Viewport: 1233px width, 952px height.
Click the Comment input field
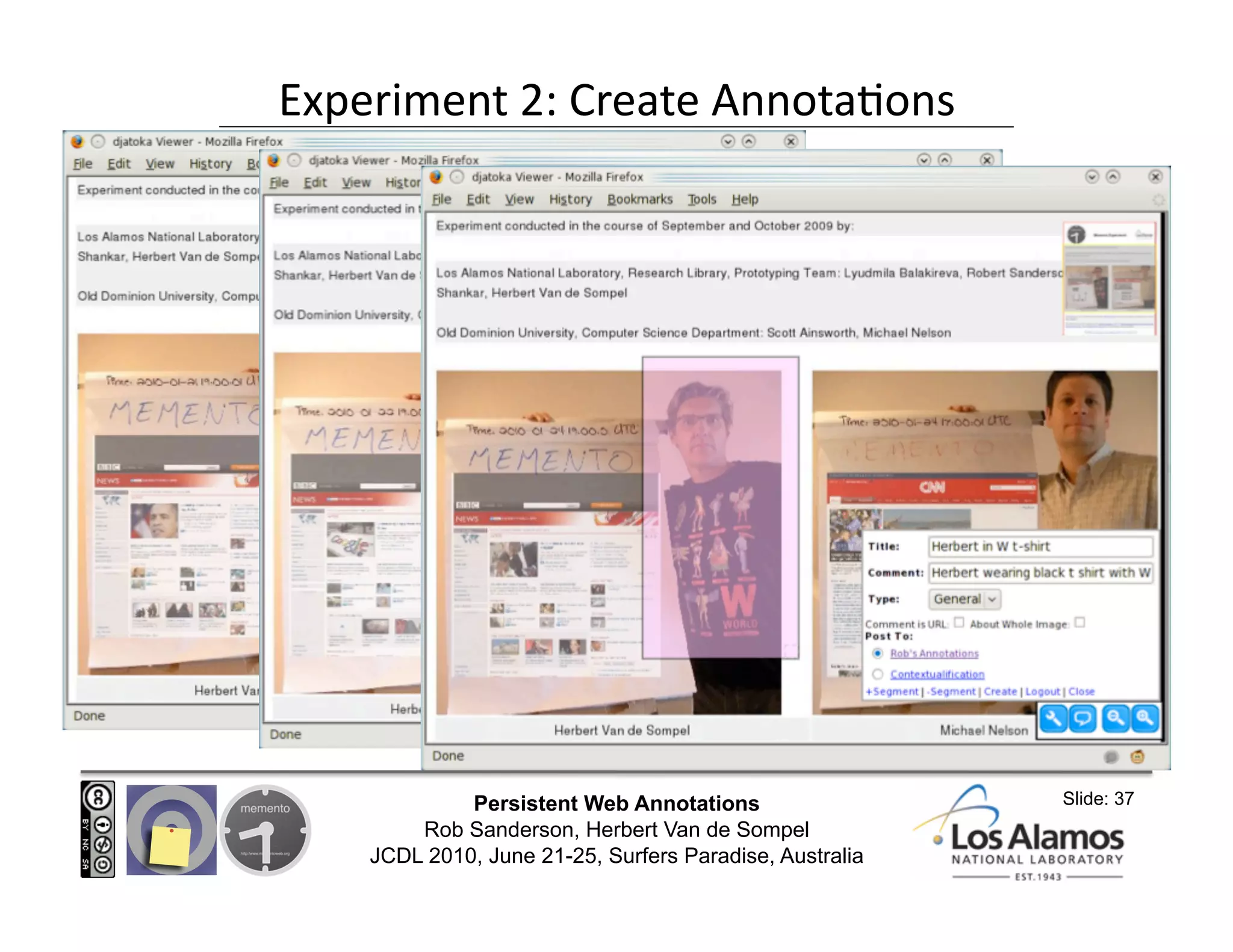point(1040,573)
